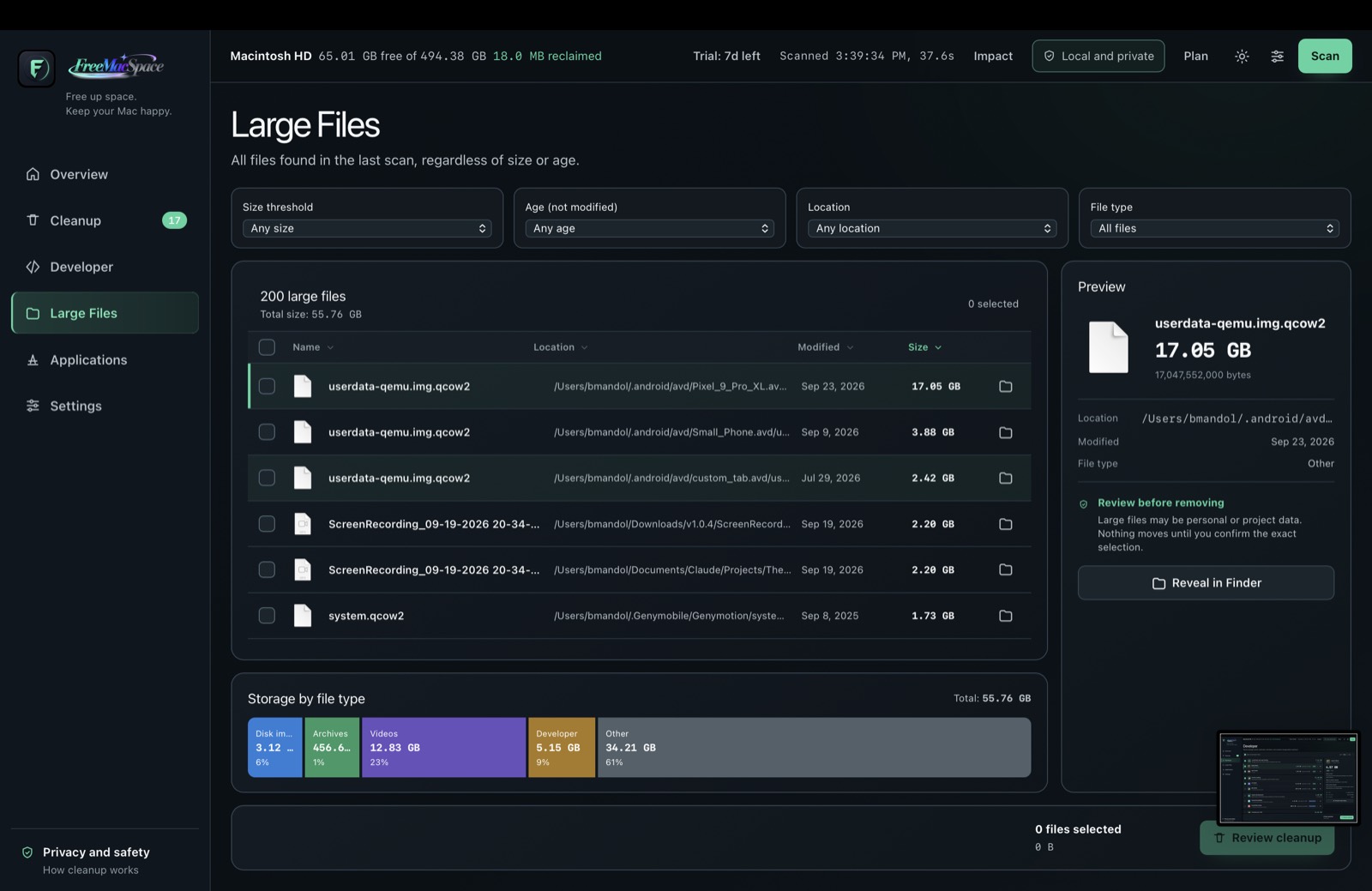This screenshot has width=1372, height=891.
Task: Click video file icon of Documents ScreenRecording
Action: [303, 570]
